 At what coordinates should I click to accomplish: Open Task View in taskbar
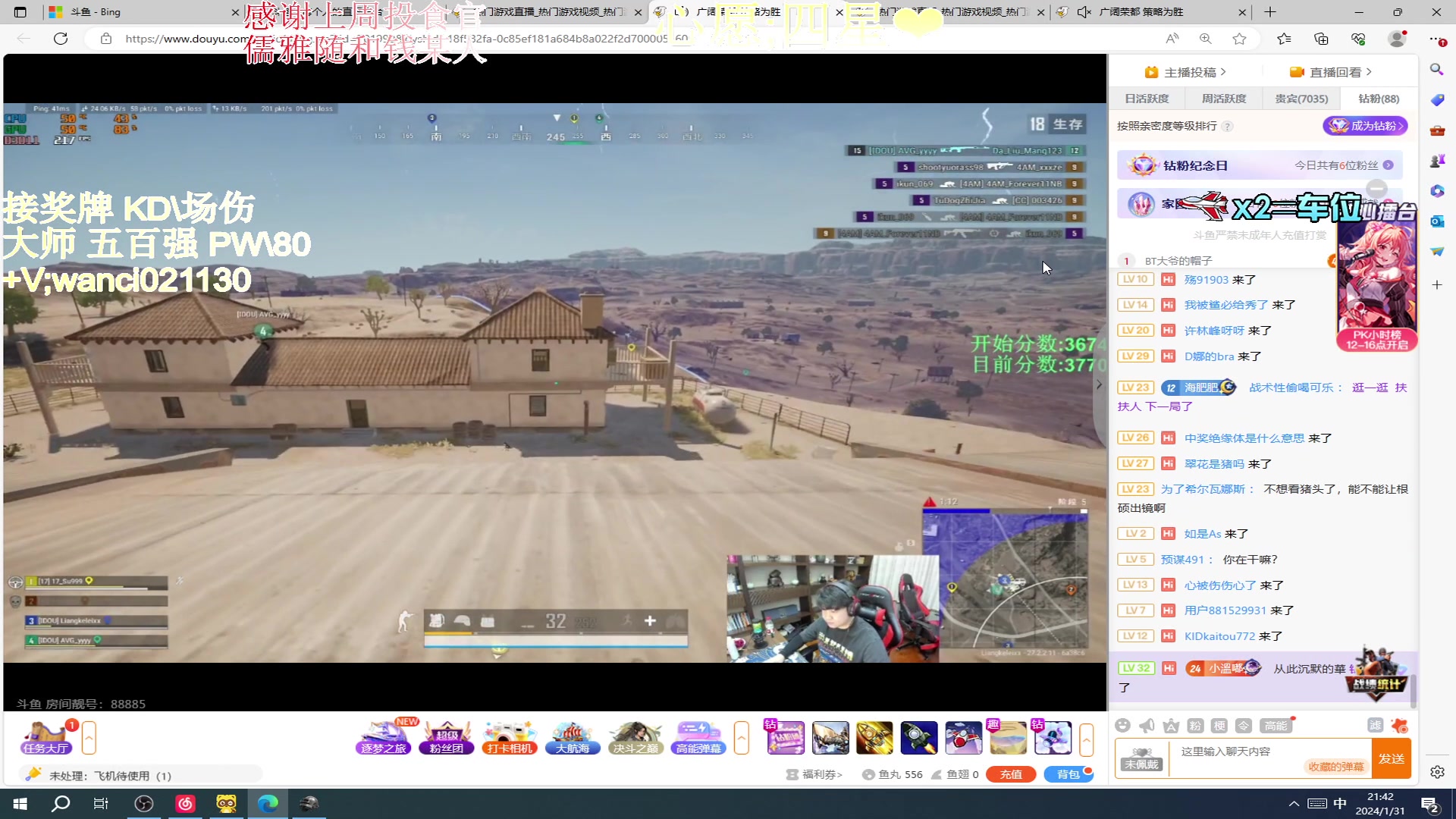[x=100, y=804]
